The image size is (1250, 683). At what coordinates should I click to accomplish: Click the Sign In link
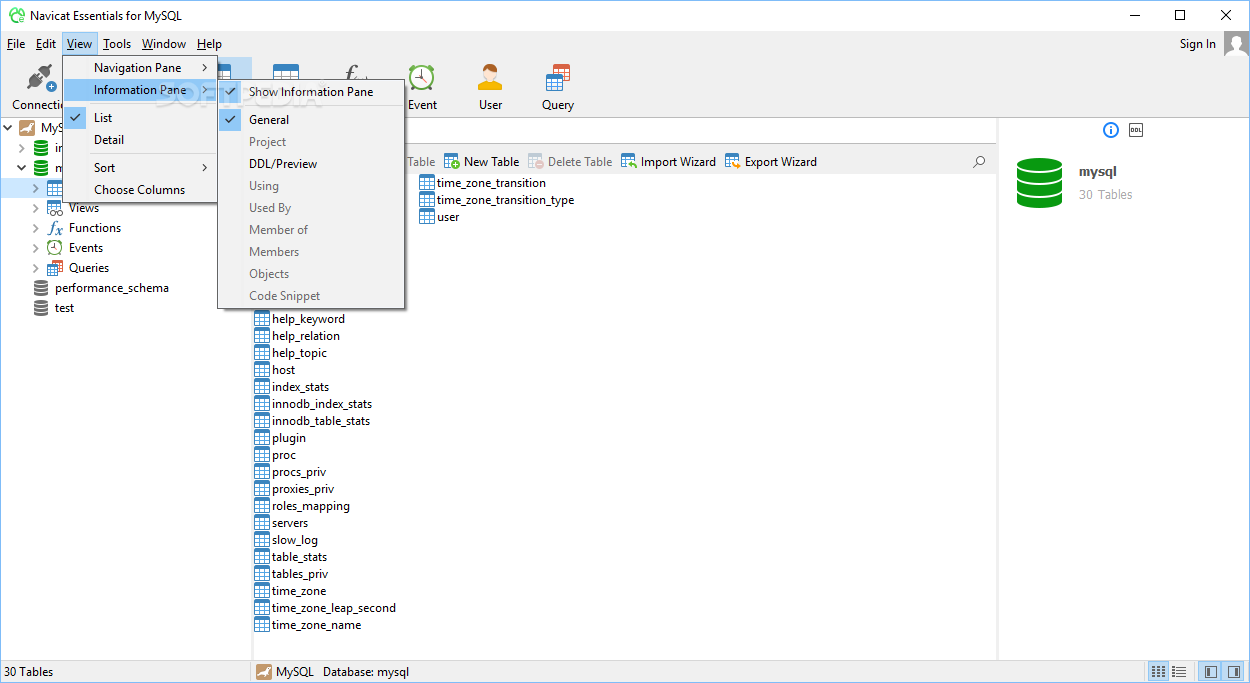[1198, 44]
